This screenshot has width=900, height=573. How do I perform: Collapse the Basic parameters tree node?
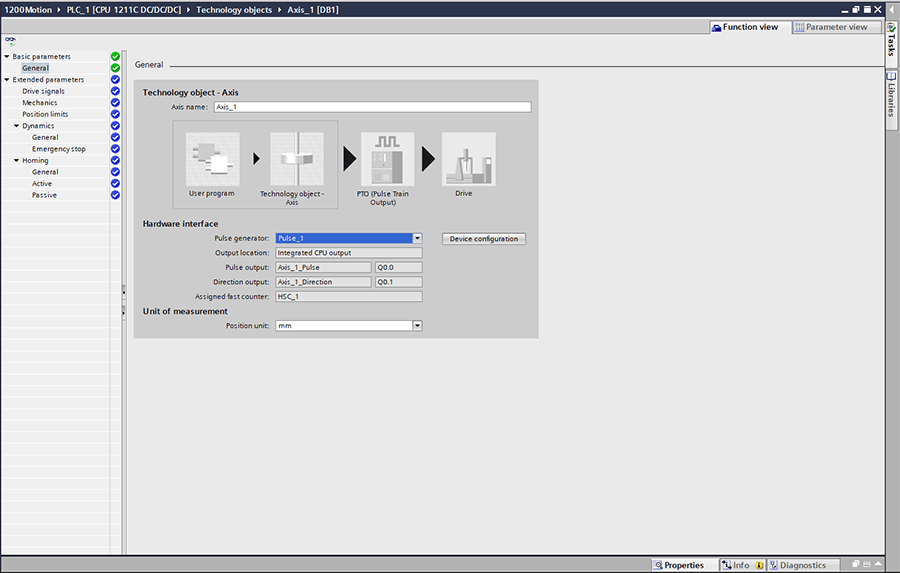click(x=7, y=56)
